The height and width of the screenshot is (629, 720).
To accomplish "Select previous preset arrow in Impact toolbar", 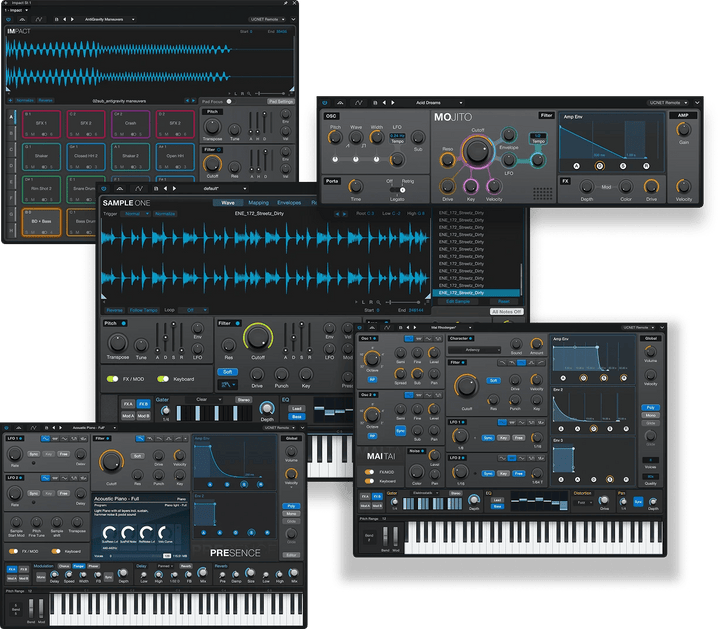I will pyautogui.click(x=64, y=19).
